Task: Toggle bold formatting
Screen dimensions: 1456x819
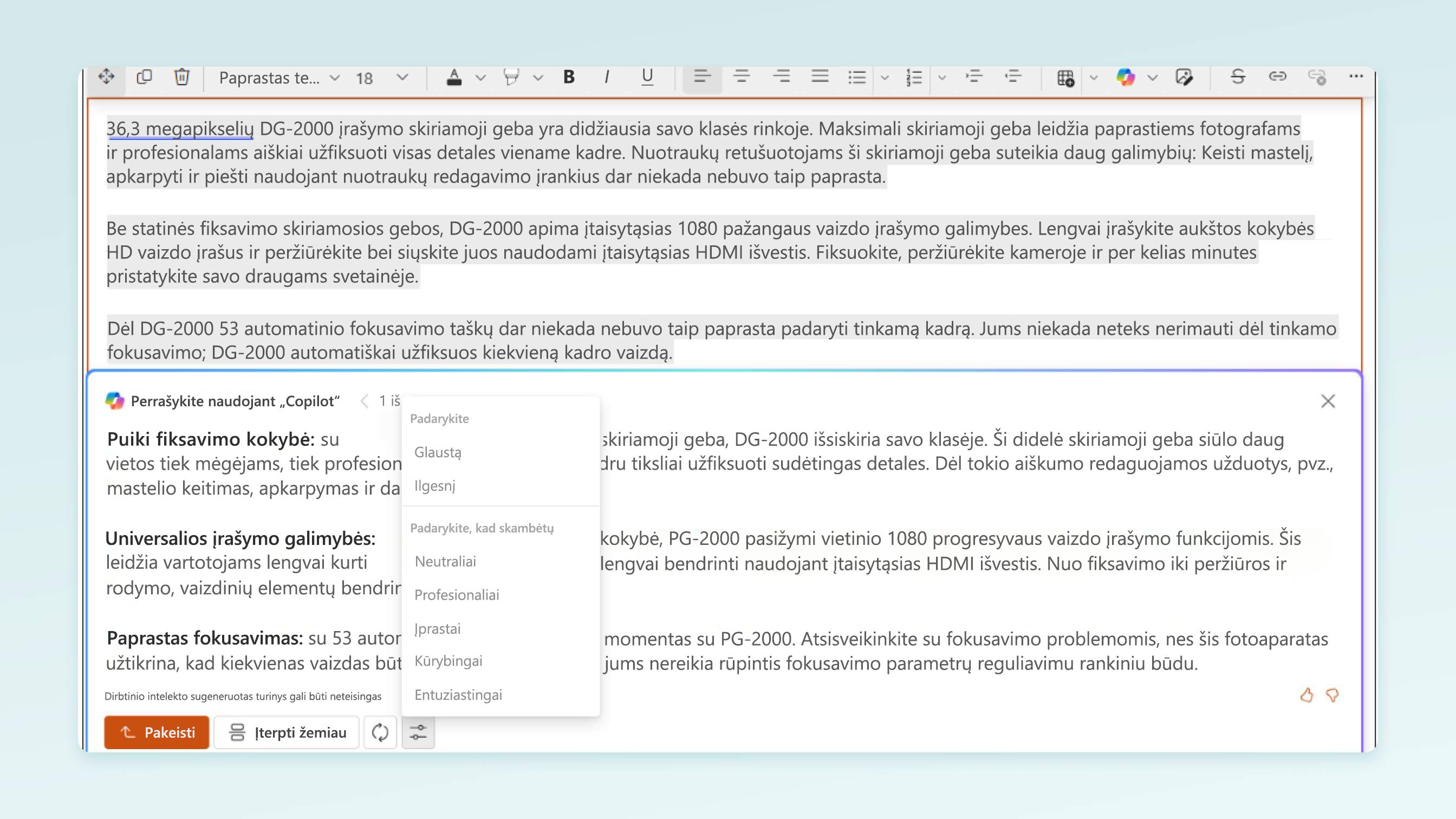Action: 569,77
